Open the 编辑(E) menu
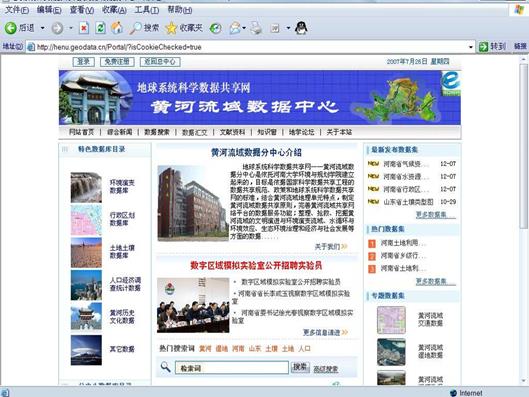The image size is (529, 397). 49,10
